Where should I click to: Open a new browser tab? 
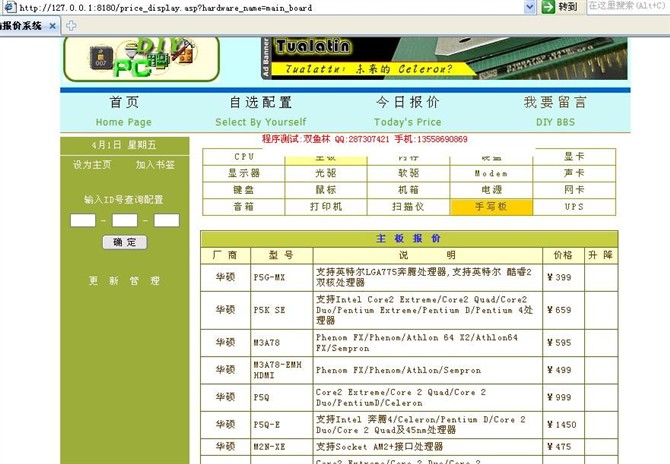click(71, 26)
